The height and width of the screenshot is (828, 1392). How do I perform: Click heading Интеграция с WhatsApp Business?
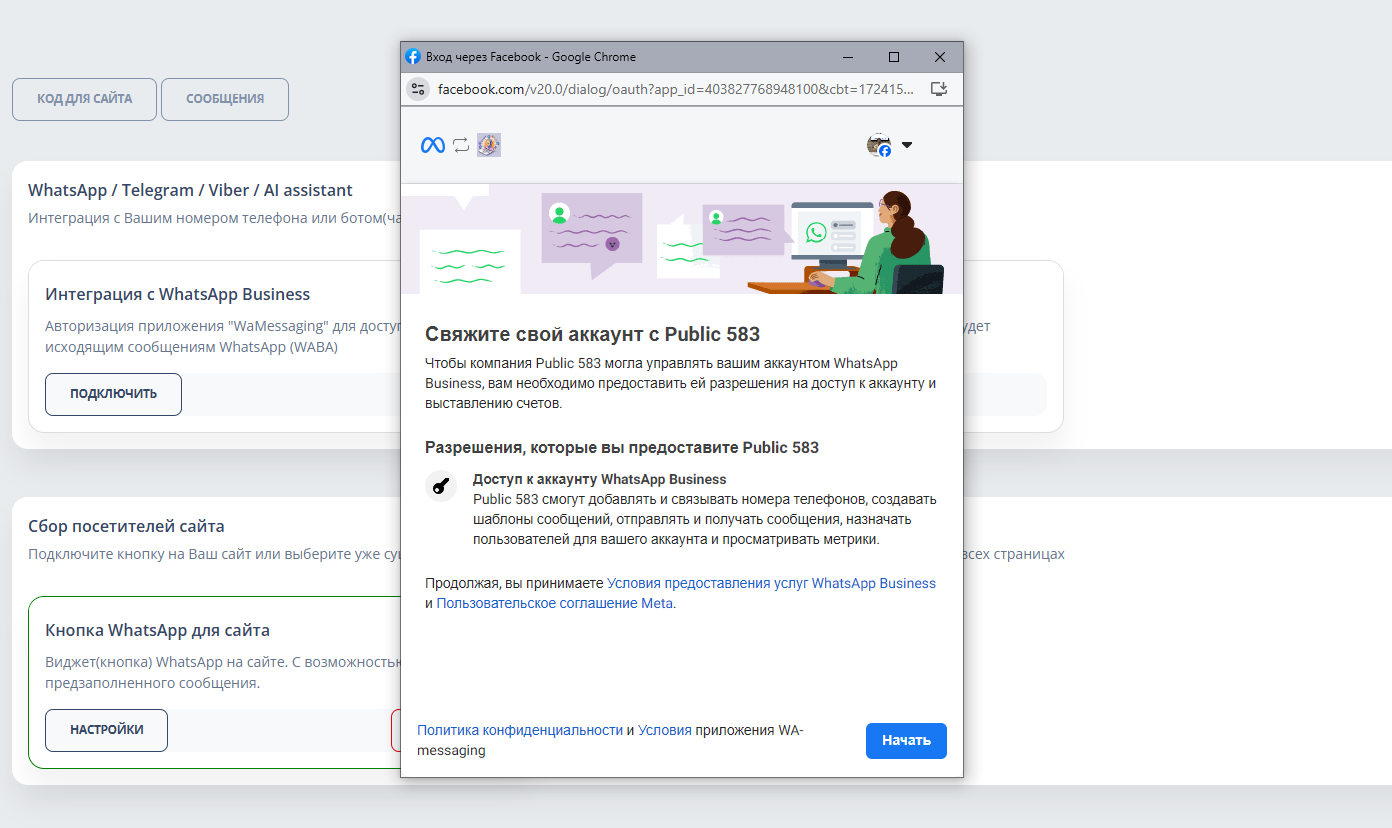tap(178, 294)
